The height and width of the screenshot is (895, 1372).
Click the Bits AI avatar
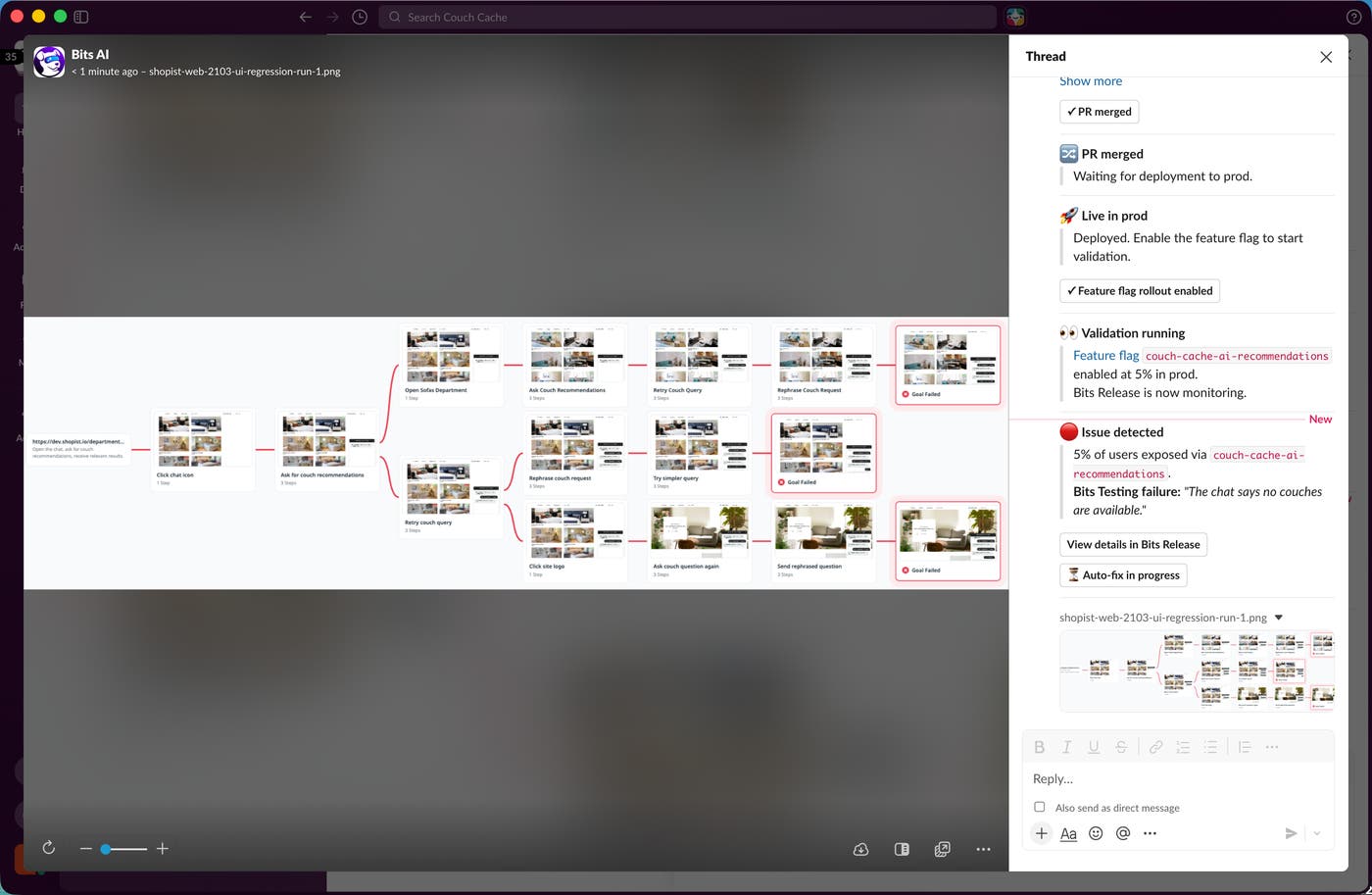click(x=49, y=62)
